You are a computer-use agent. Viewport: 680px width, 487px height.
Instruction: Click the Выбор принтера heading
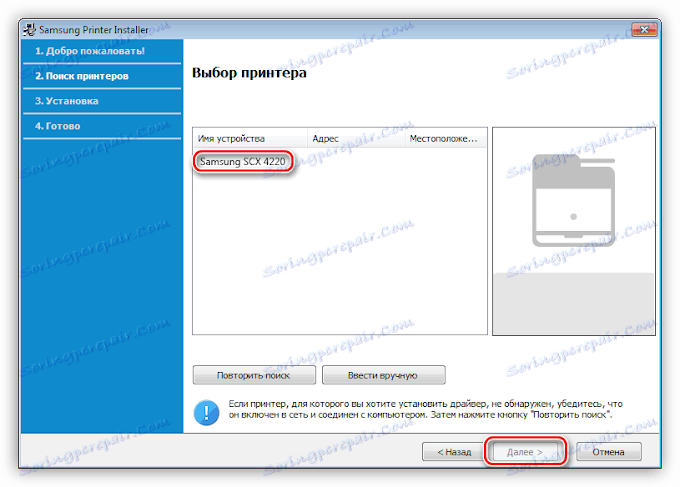(x=249, y=73)
